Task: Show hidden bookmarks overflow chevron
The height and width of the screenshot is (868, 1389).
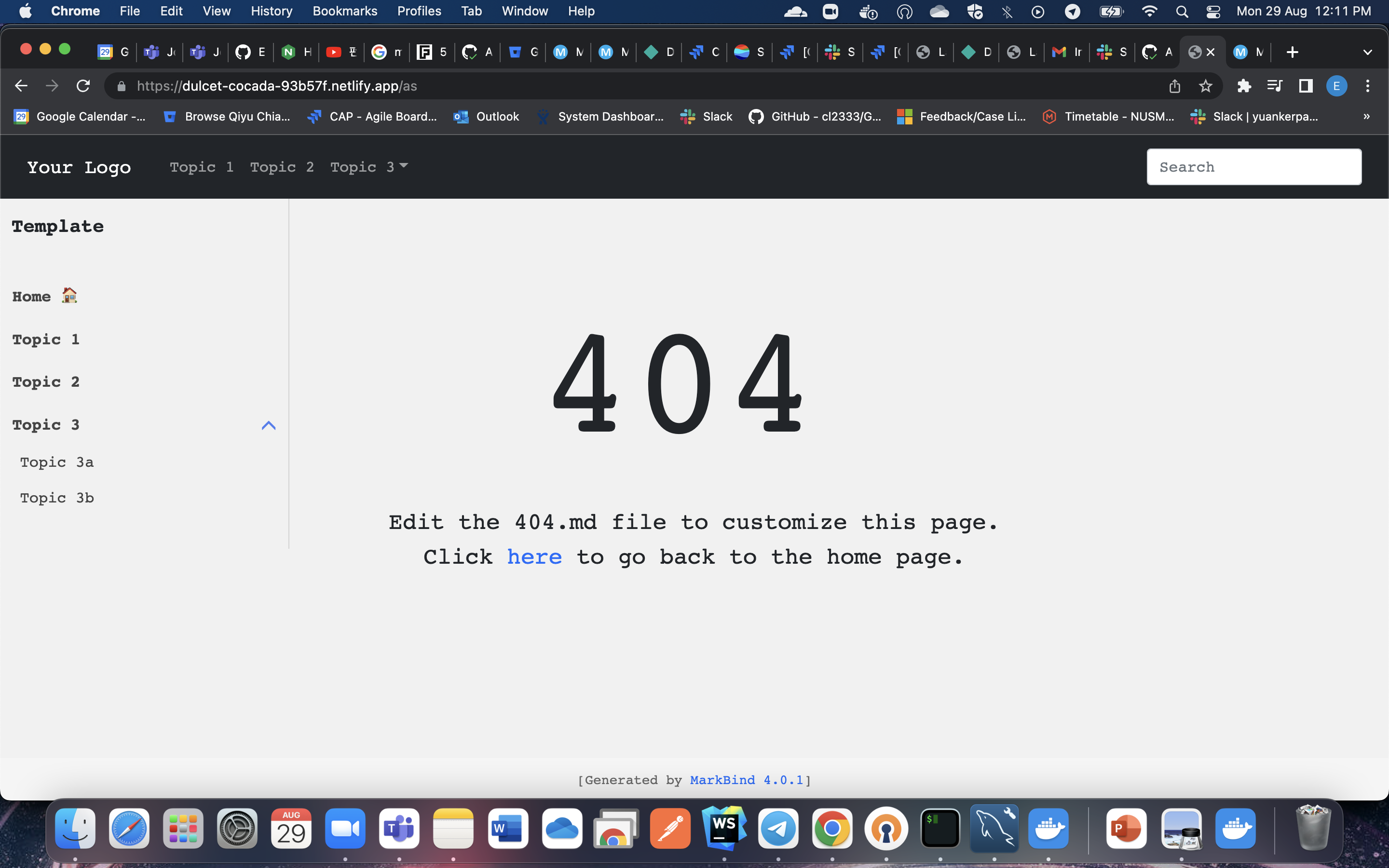Action: 1366,117
